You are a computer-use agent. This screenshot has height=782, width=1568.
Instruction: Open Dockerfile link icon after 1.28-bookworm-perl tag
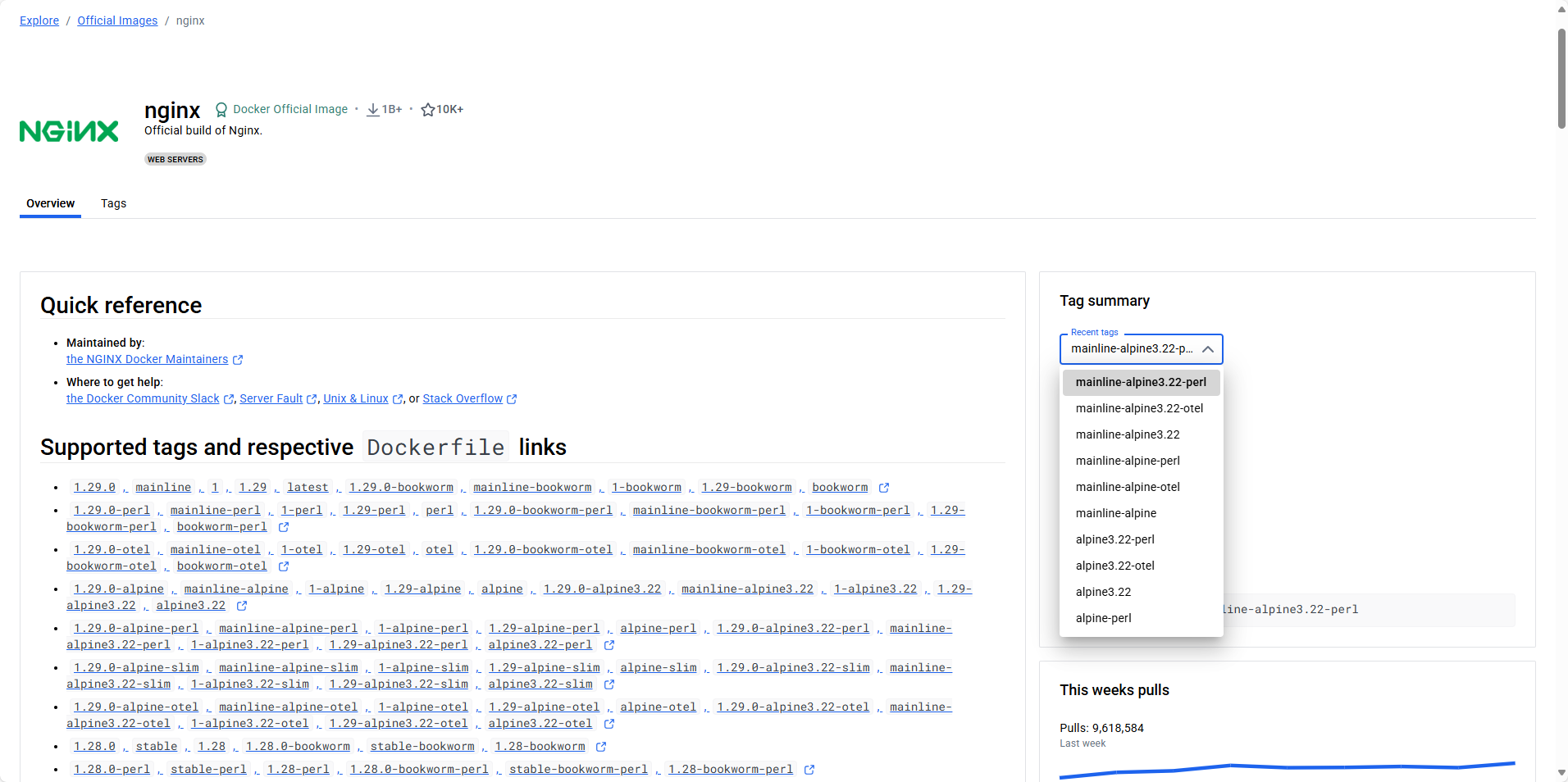coord(809,770)
